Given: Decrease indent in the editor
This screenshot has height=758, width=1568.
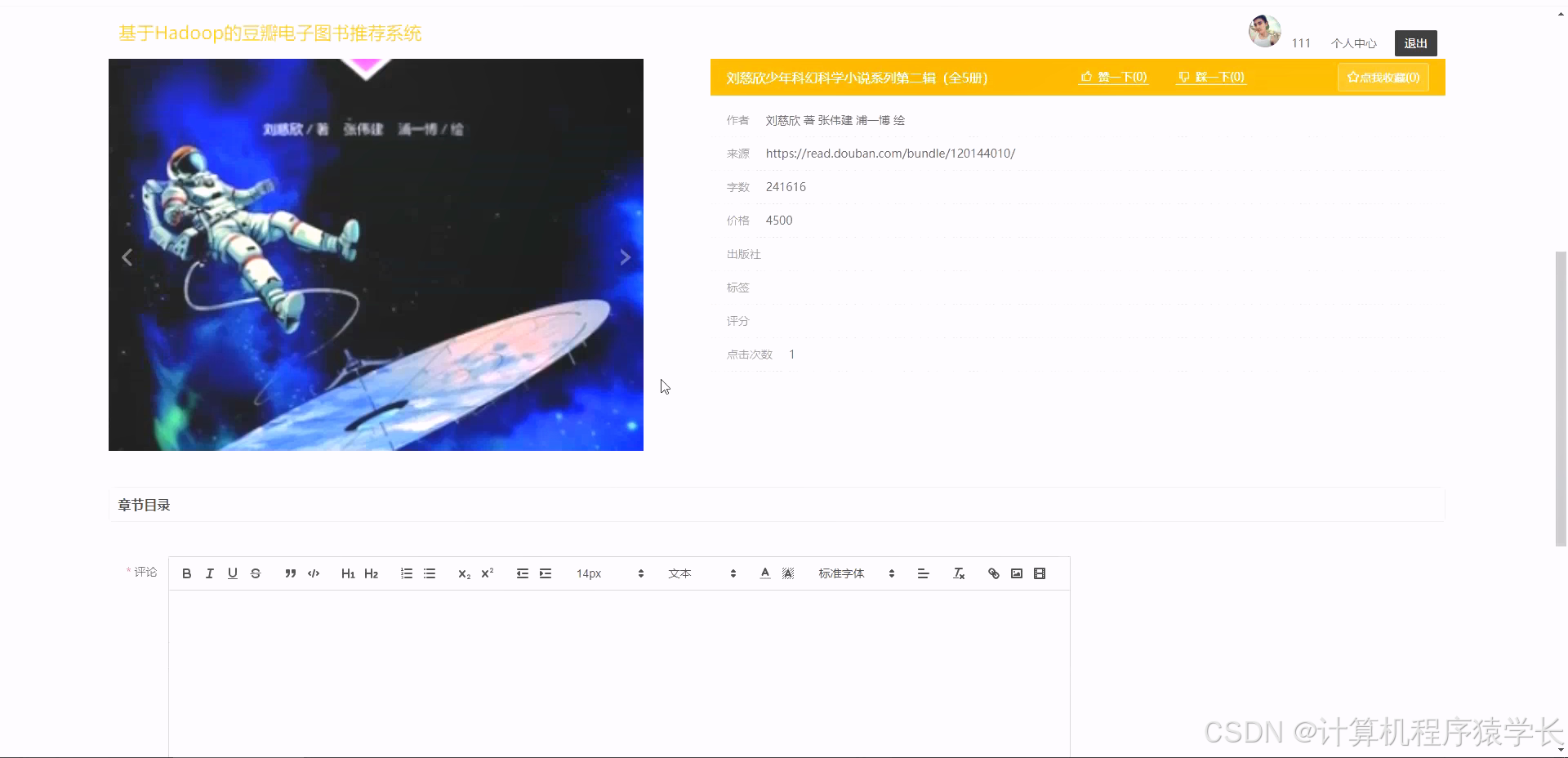Looking at the screenshot, I should click(523, 573).
